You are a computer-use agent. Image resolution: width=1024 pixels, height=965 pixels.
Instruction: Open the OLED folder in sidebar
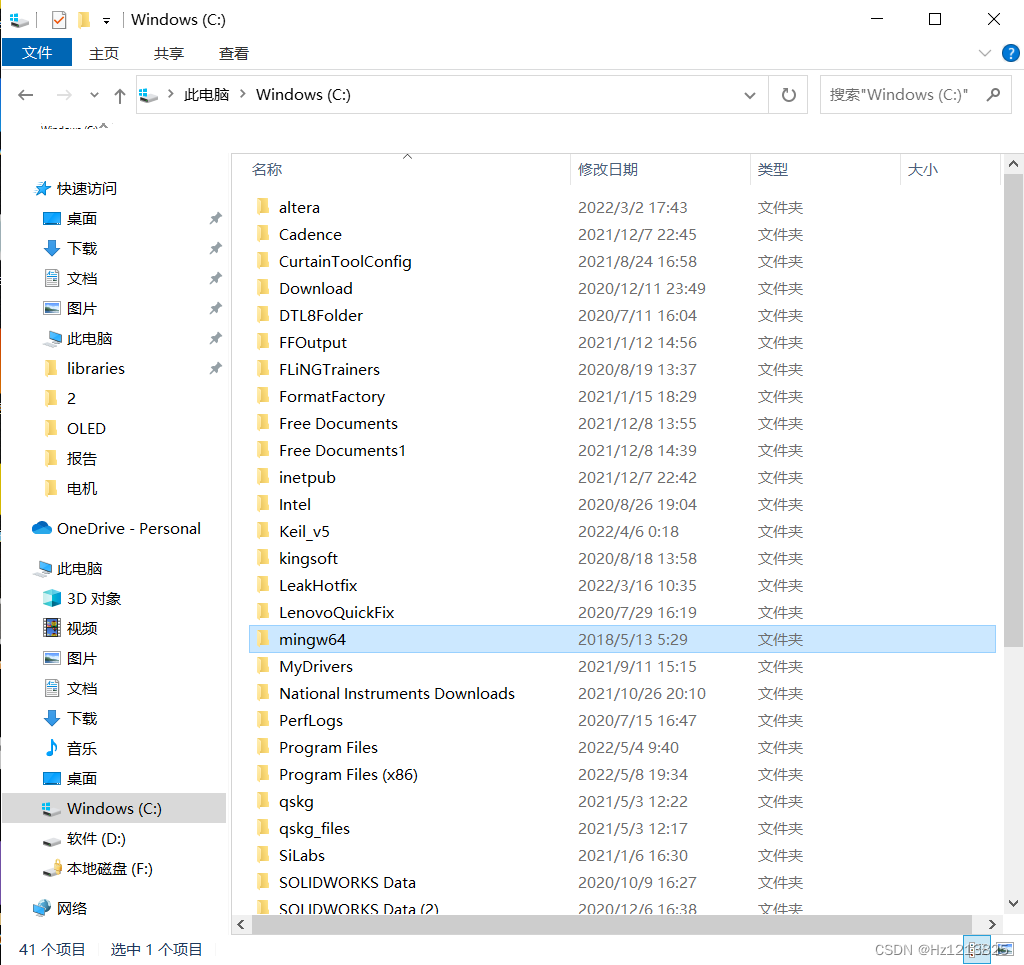click(x=86, y=429)
